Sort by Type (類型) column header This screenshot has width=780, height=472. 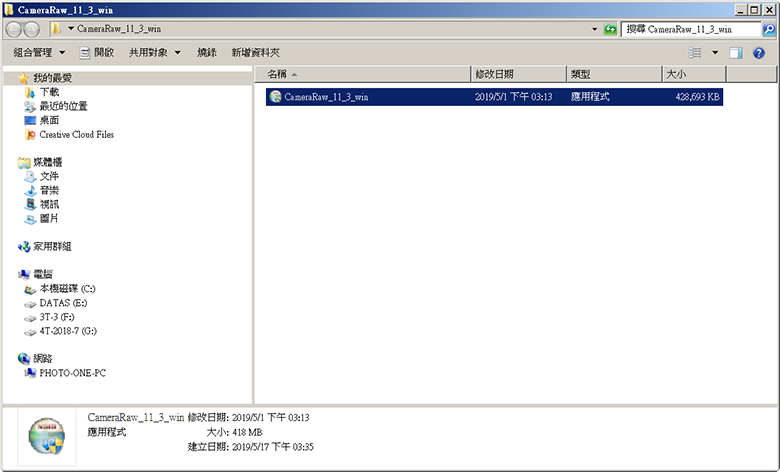click(x=614, y=74)
